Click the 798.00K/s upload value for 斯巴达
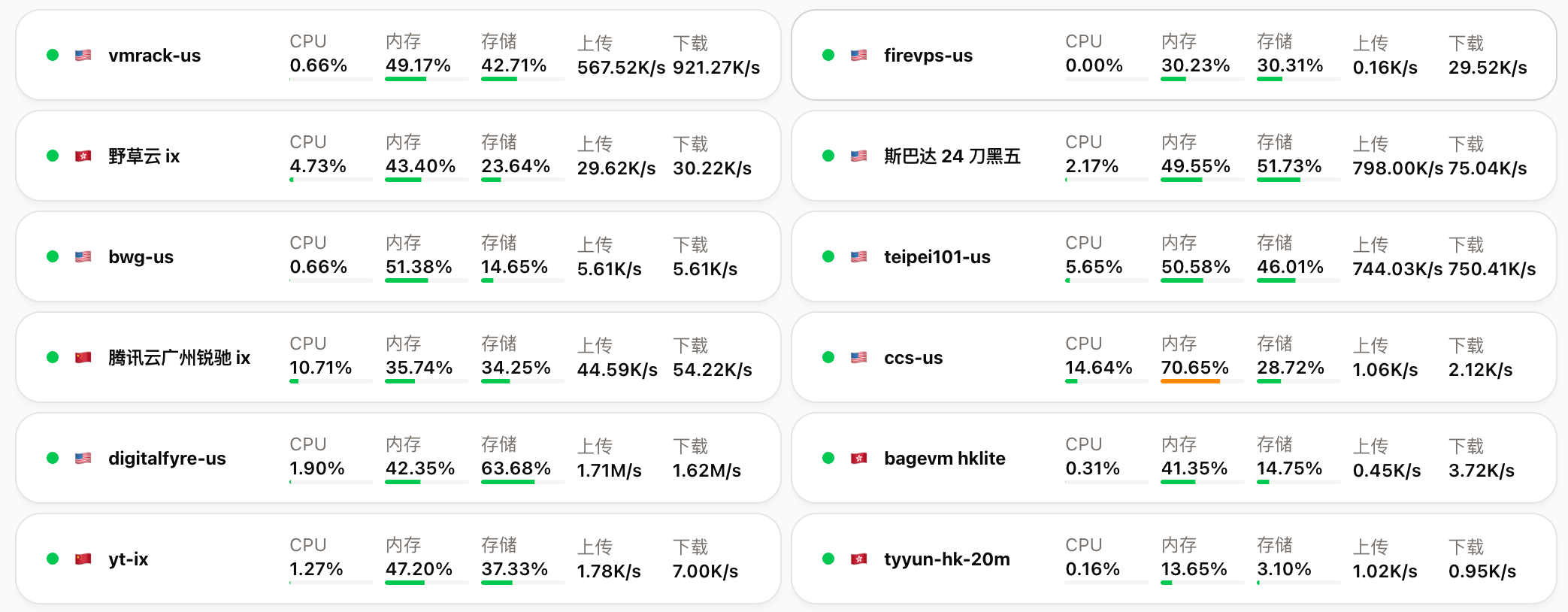The image size is (1568, 612). tap(1398, 168)
